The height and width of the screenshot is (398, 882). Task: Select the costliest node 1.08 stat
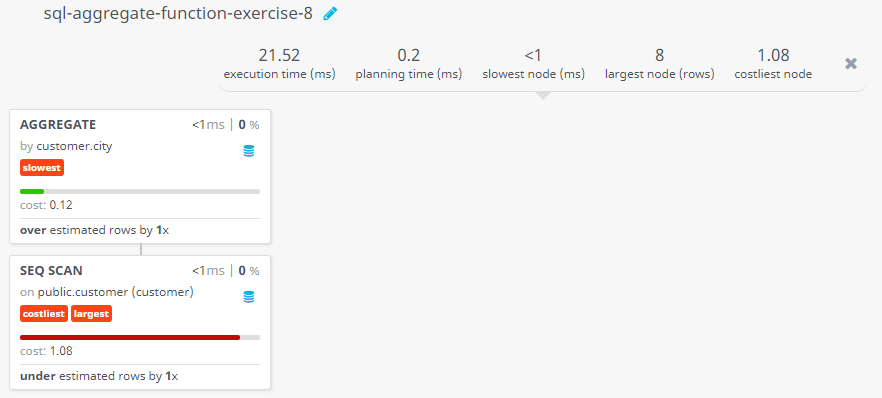coord(773,64)
